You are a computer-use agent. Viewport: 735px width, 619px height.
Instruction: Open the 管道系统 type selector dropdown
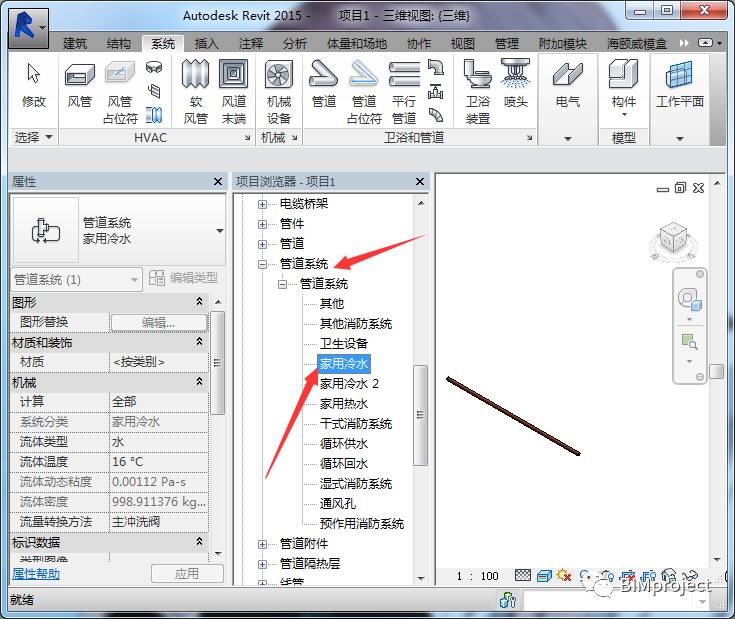[219, 231]
